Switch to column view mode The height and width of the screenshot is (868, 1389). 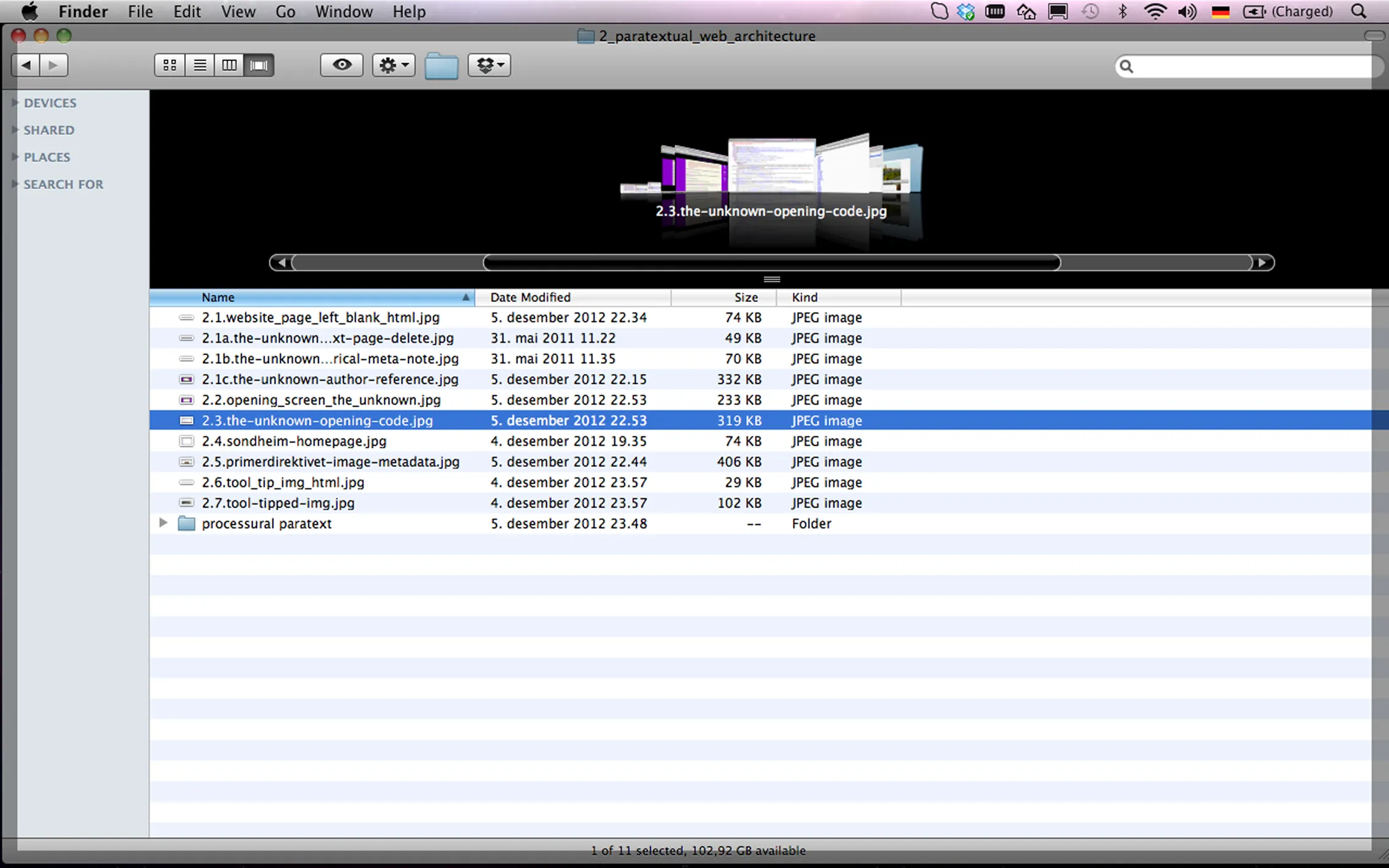pos(229,65)
